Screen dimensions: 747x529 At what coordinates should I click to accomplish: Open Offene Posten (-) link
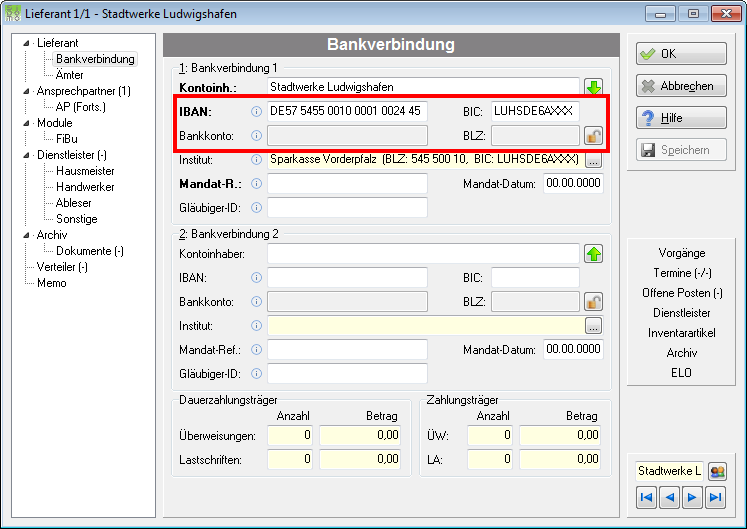coord(682,293)
